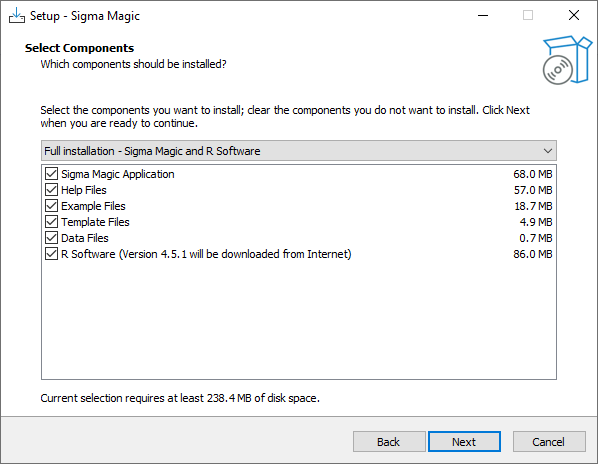Disable the Example Files component

tap(51, 206)
